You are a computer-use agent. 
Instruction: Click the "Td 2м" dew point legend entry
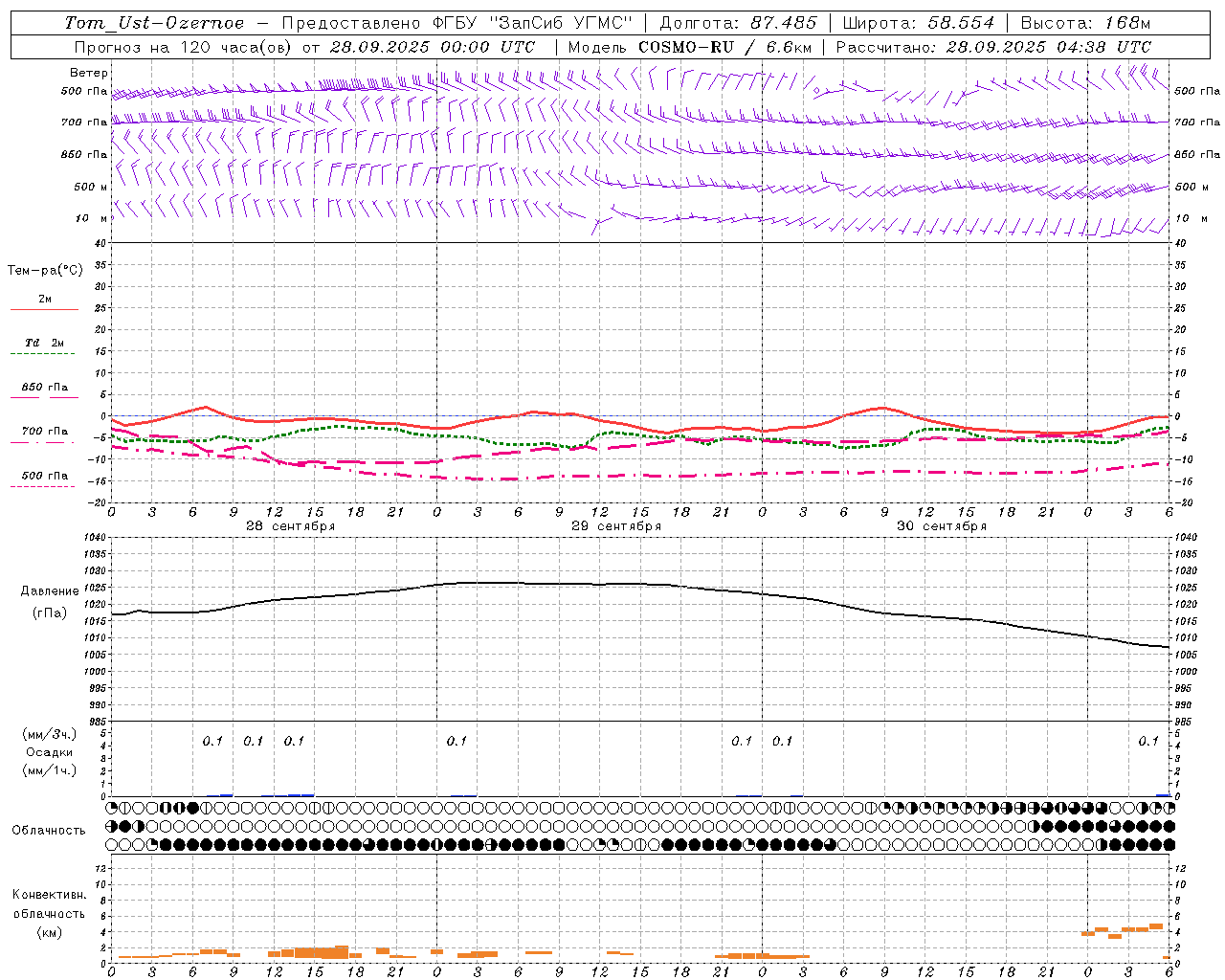tap(44, 343)
